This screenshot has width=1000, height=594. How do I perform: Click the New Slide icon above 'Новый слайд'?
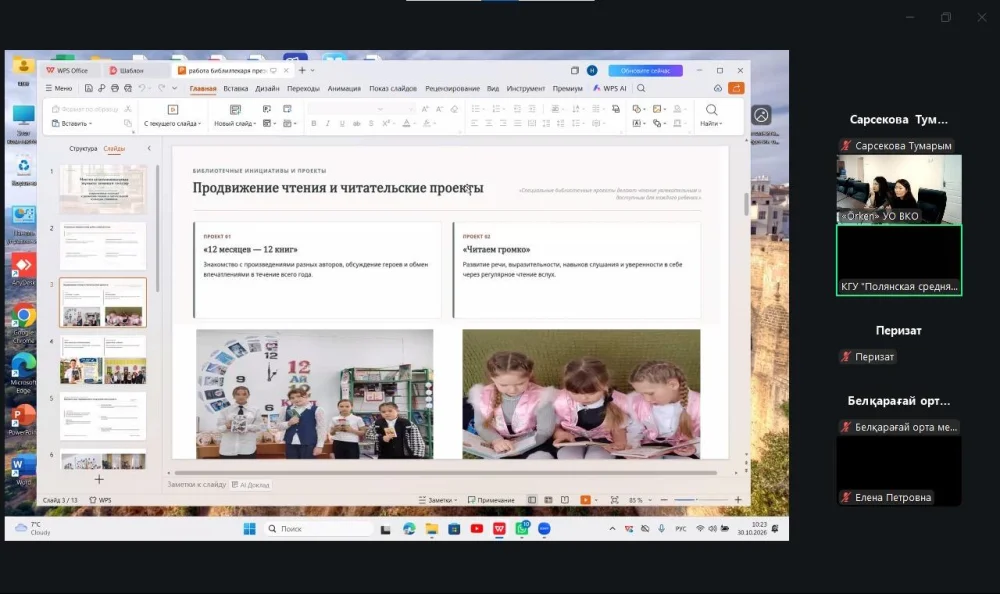[235, 110]
